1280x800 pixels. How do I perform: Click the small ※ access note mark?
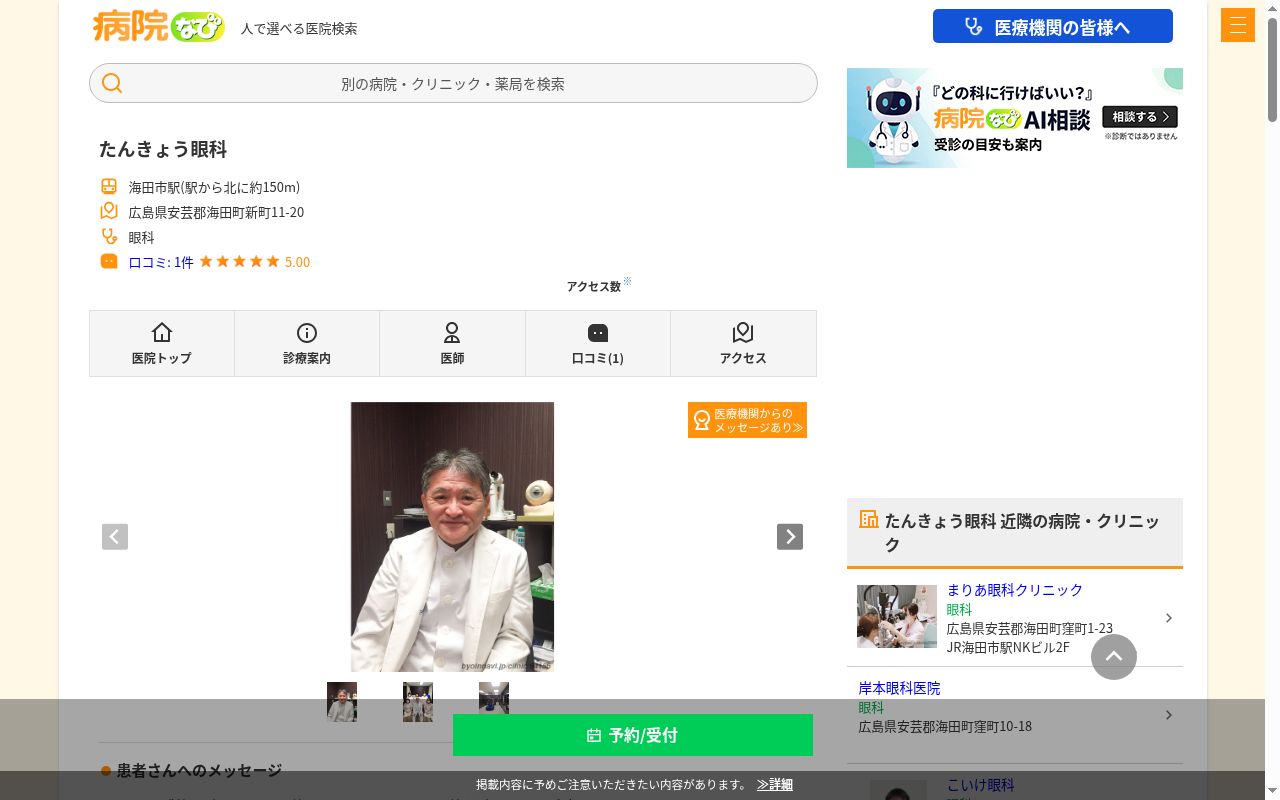pyautogui.click(x=627, y=281)
